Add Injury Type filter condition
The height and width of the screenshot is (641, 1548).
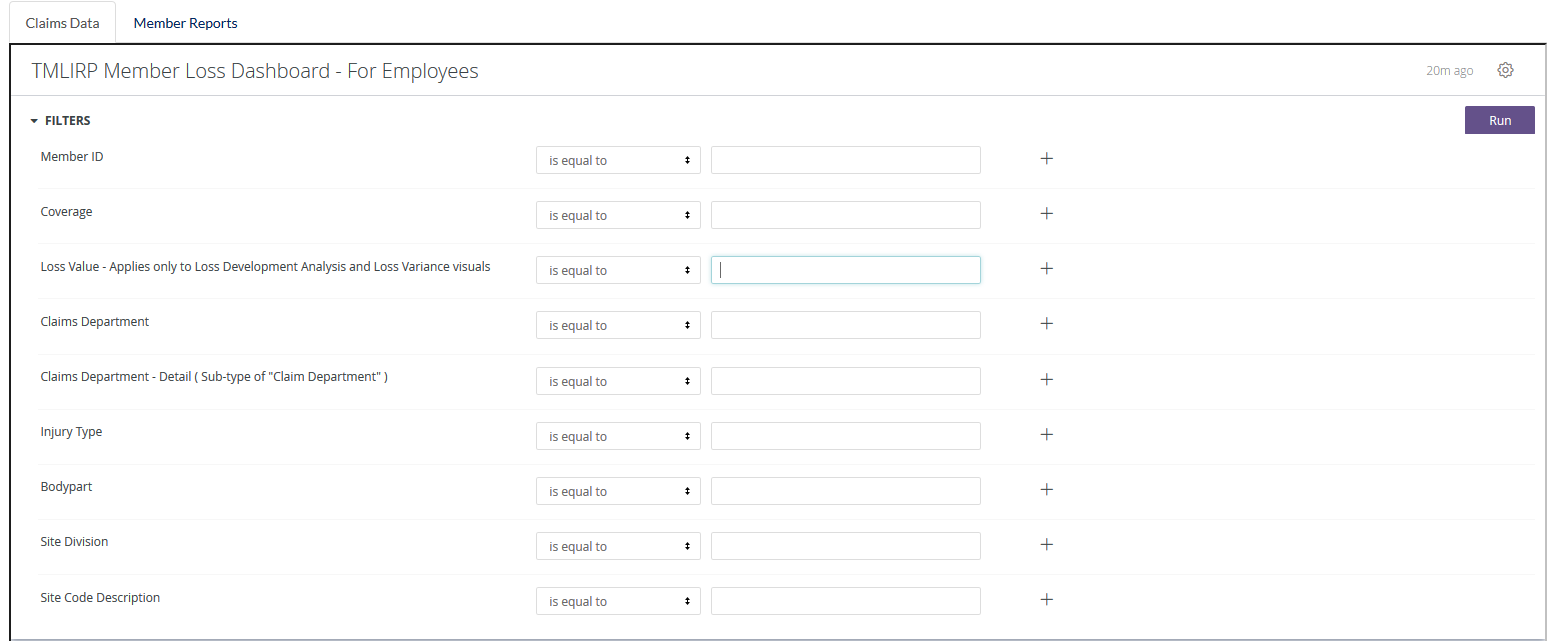coord(1046,434)
